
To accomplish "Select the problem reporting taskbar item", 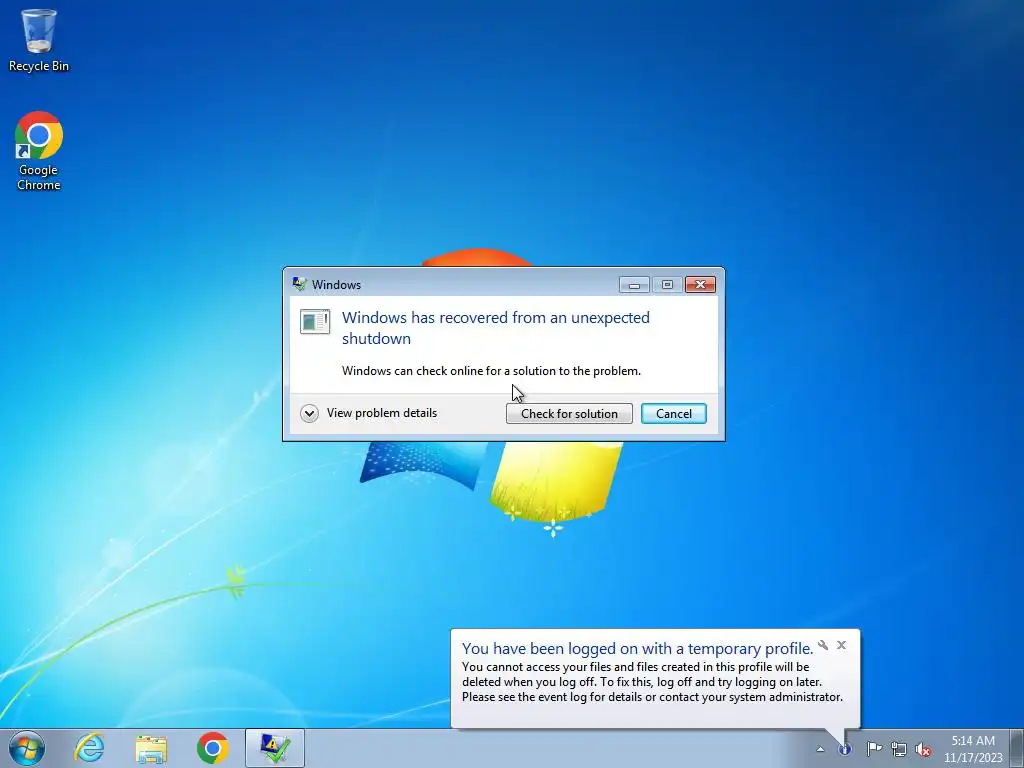I will [x=275, y=748].
